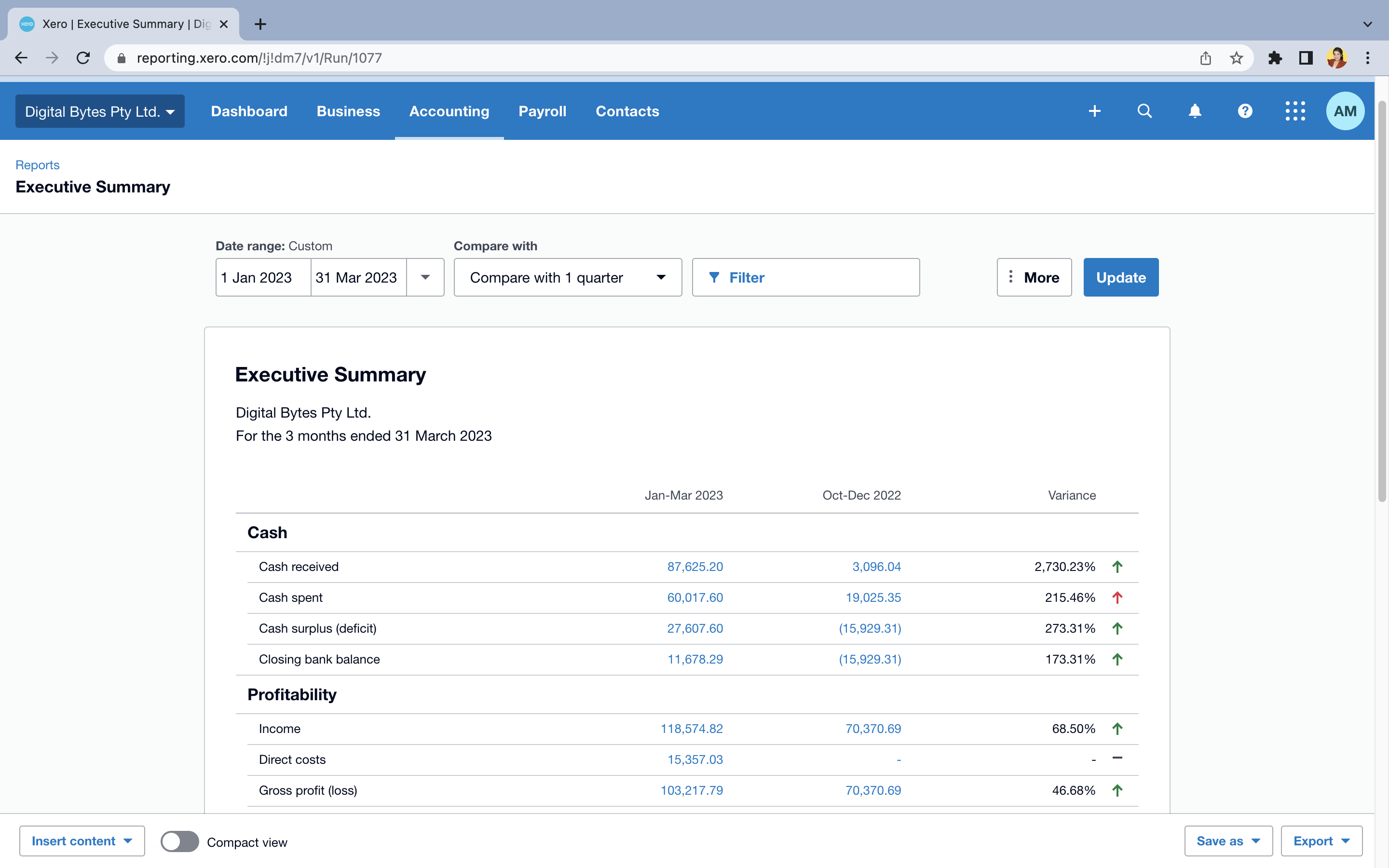Viewport: 1389px width, 868px height.
Task: Open browser extensions puzzle icon
Action: point(1275,58)
